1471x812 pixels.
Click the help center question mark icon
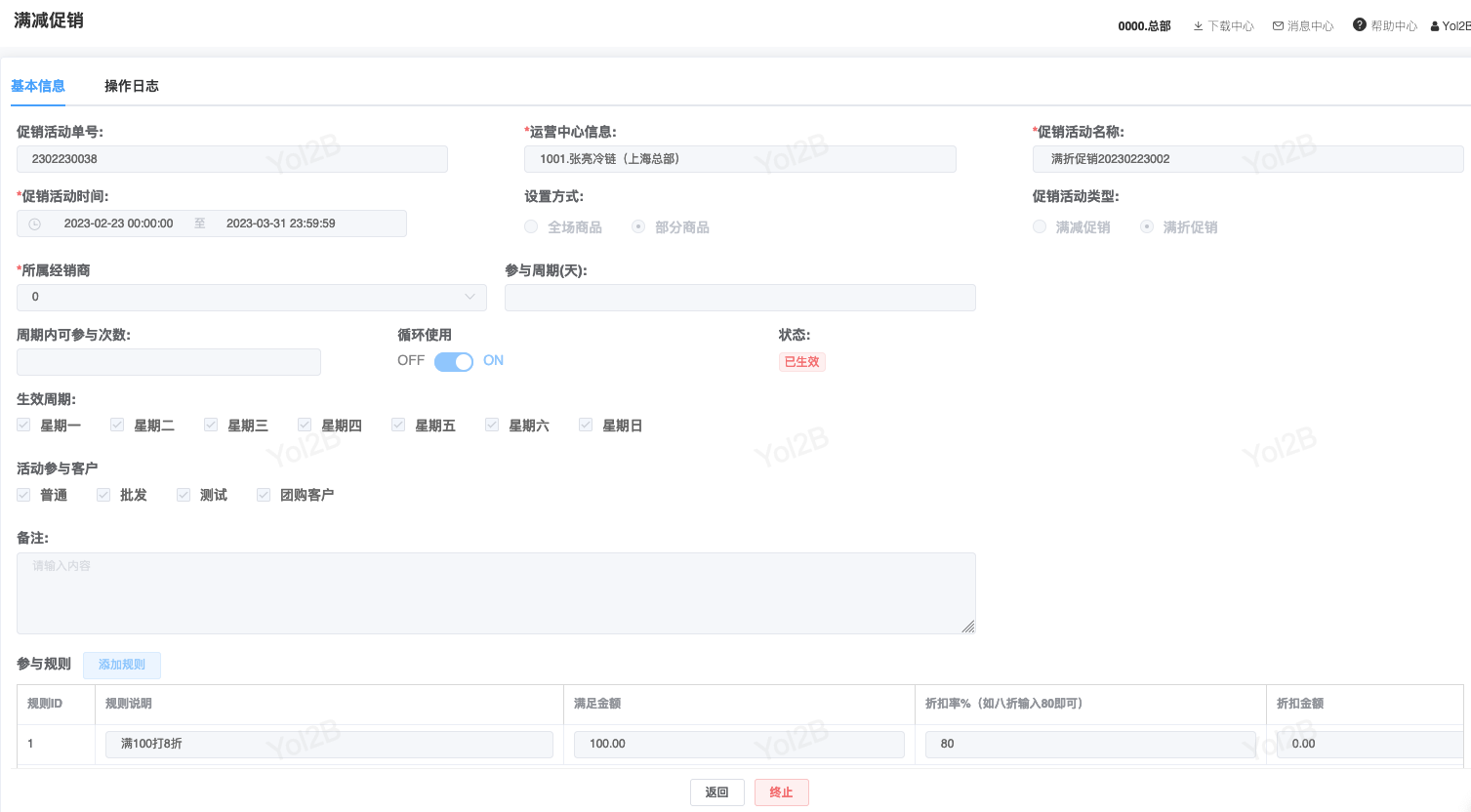point(1360,25)
